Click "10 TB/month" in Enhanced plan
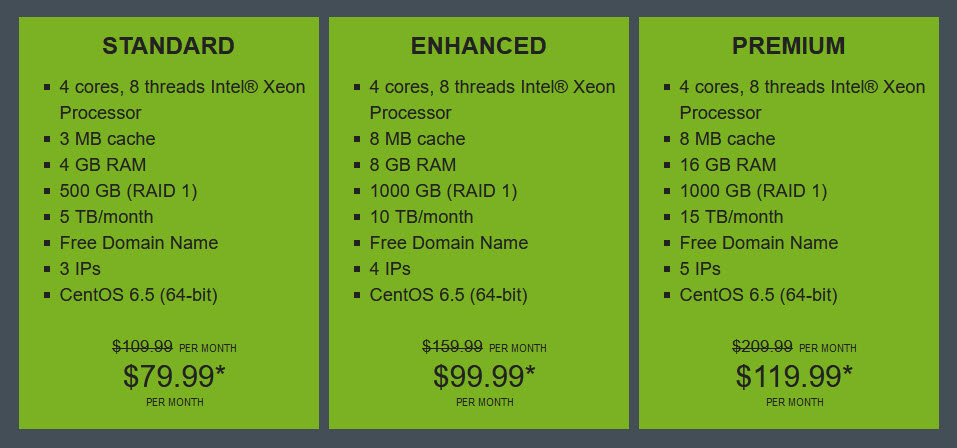Screen dimensions: 957x448 pyautogui.click(x=421, y=217)
